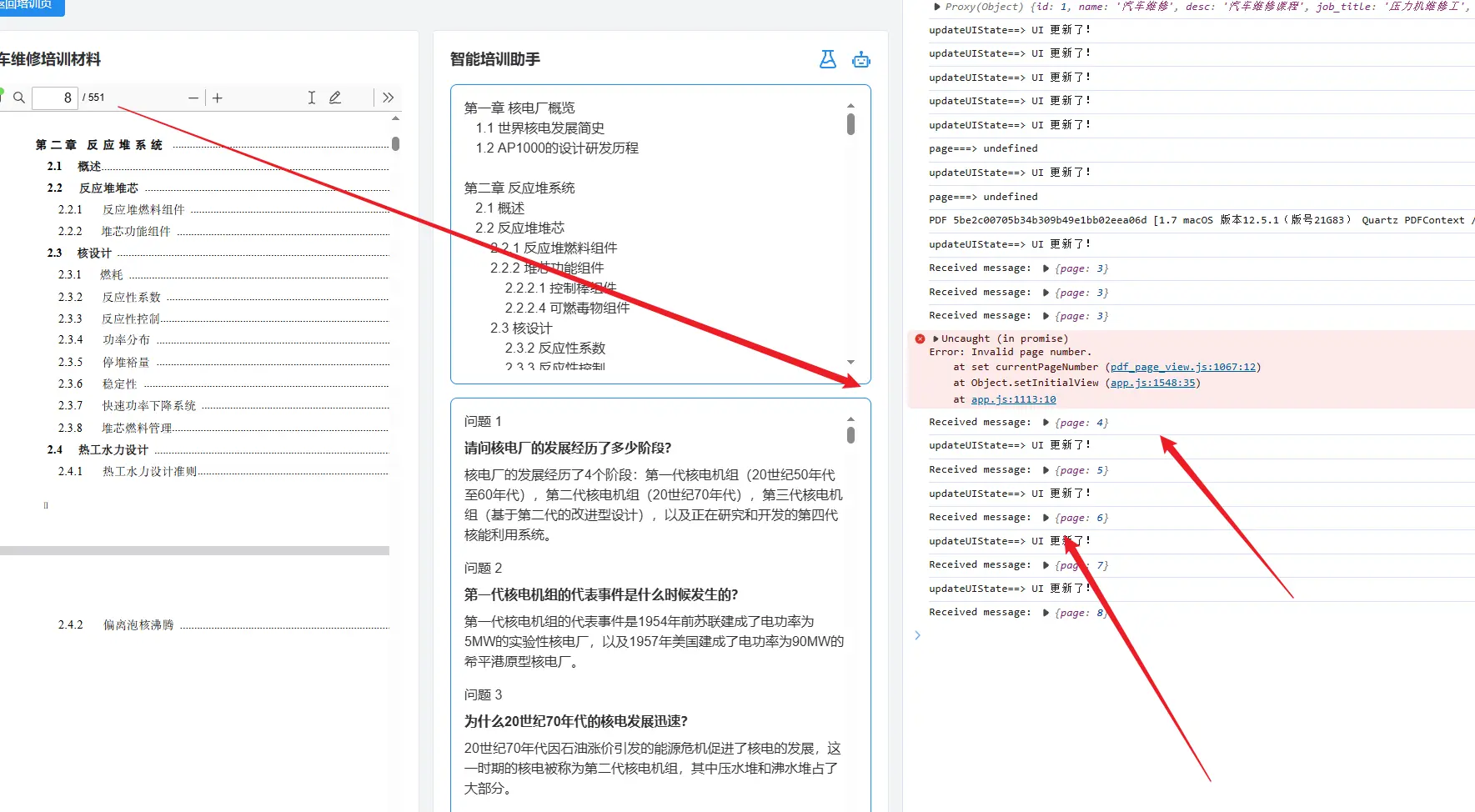Expand the Proxy(Object) console entry
Image resolution: width=1475 pixels, height=812 pixels.
[937, 7]
